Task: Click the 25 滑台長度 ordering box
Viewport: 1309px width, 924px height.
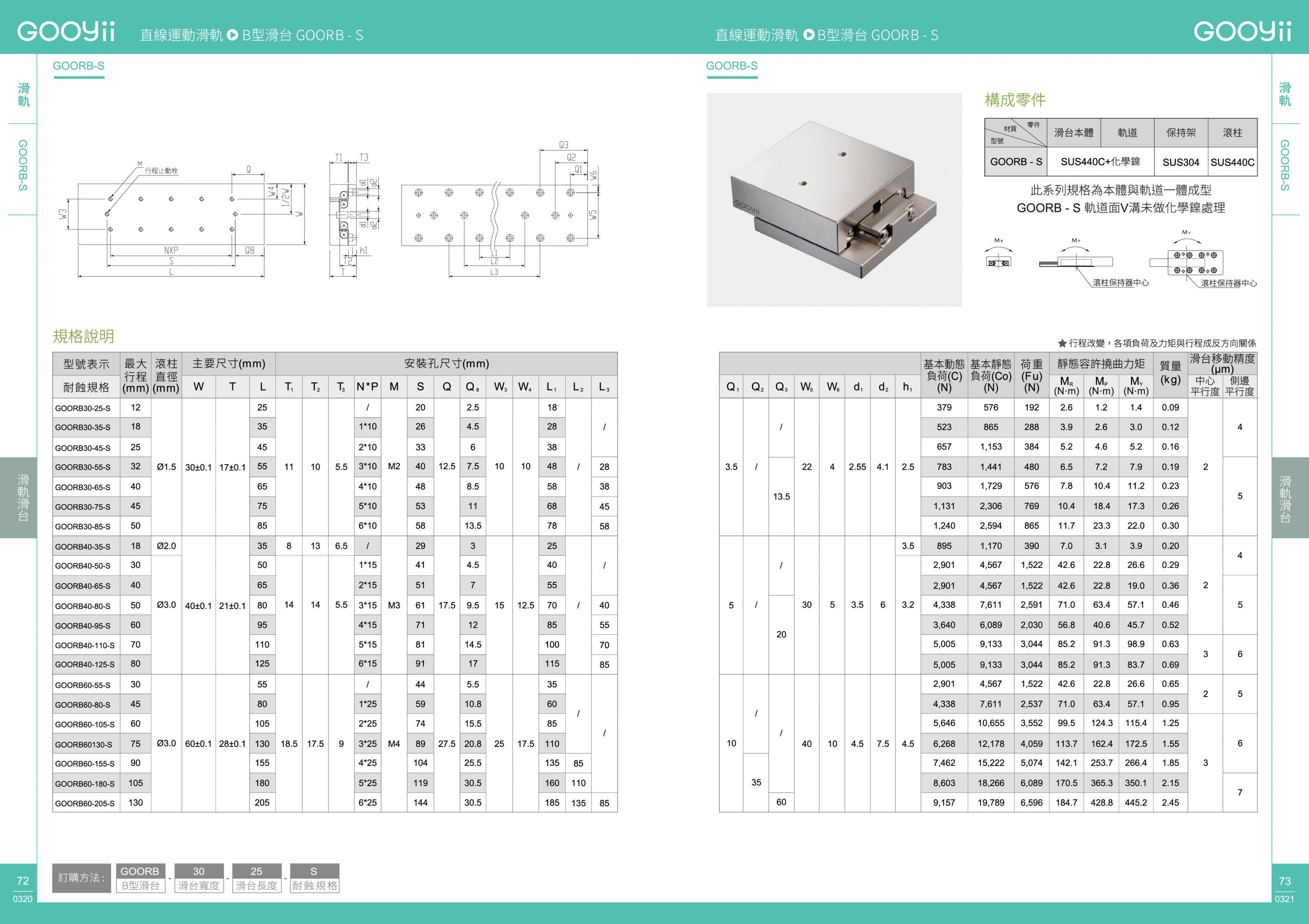Action: (257, 878)
